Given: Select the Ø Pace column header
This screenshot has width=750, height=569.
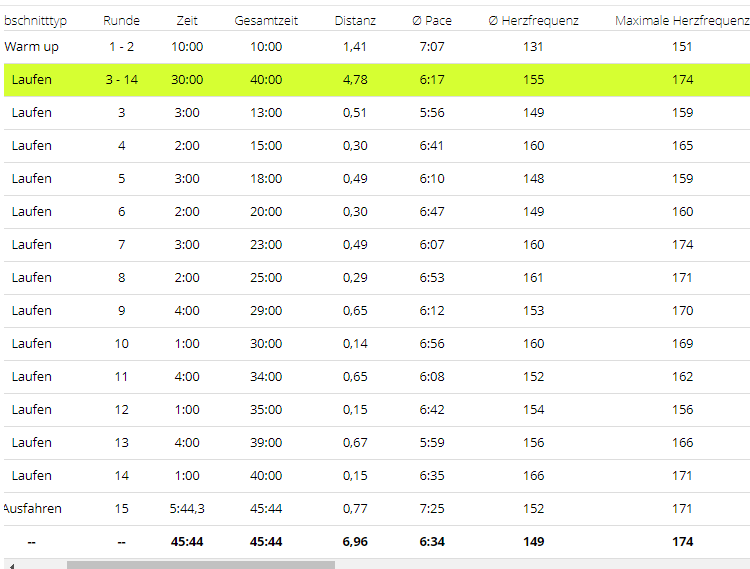Looking at the screenshot, I should (x=432, y=20).
